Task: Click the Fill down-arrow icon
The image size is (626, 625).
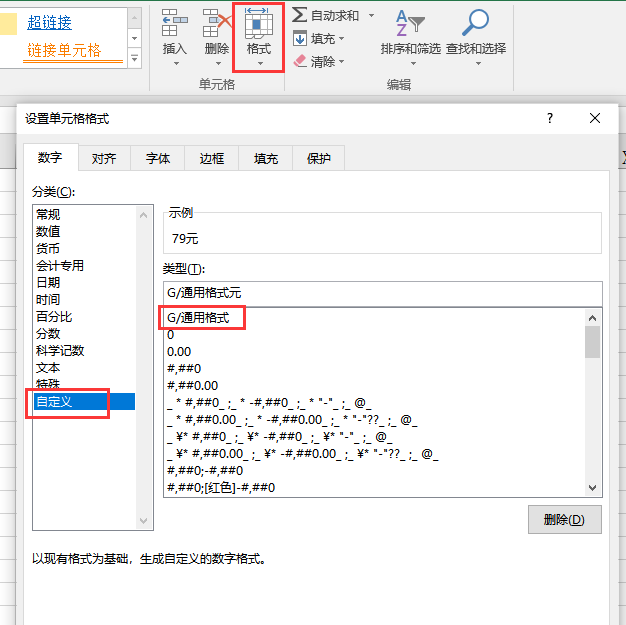Action: point(300,38)
